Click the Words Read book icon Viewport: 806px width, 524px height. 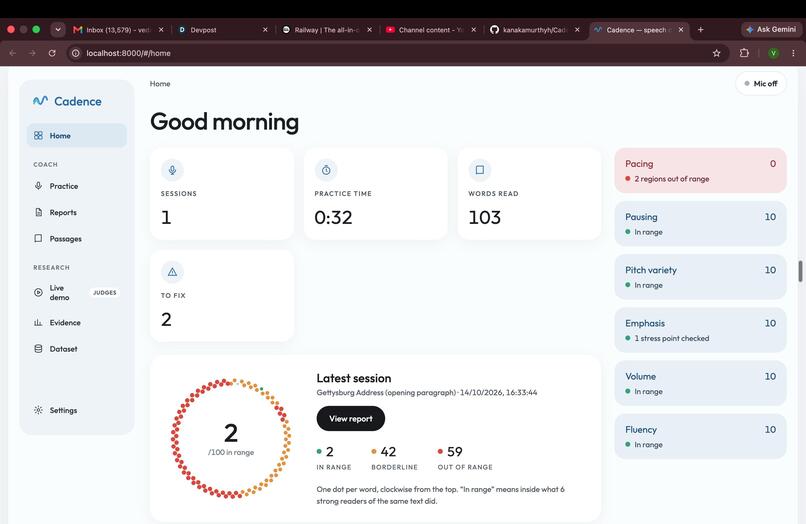pyautogui.click(x=480, y=170)
